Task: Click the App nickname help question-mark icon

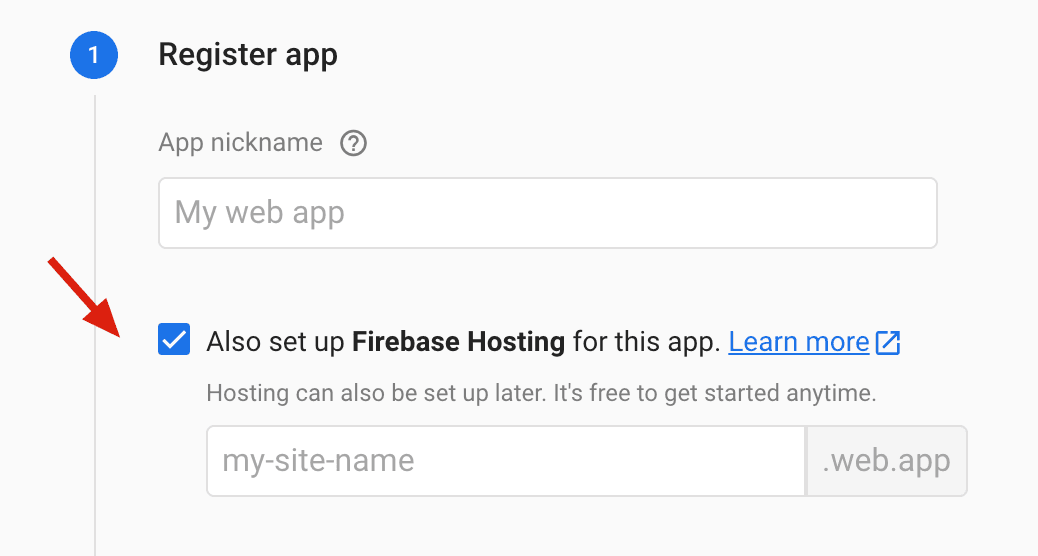Action: (354, 144)
